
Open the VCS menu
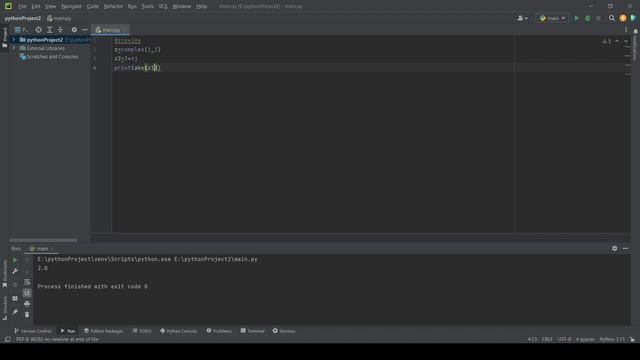tap(163, 7)
